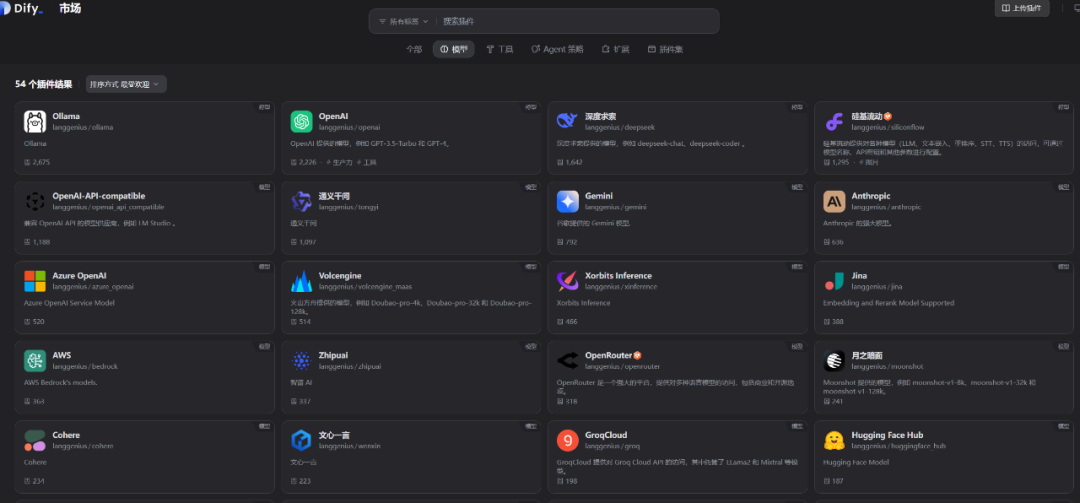The width and height of the screenshot is (1080, 503).
Task: Open the Moonshot plugin icon
Action: (x=834, y=360)
